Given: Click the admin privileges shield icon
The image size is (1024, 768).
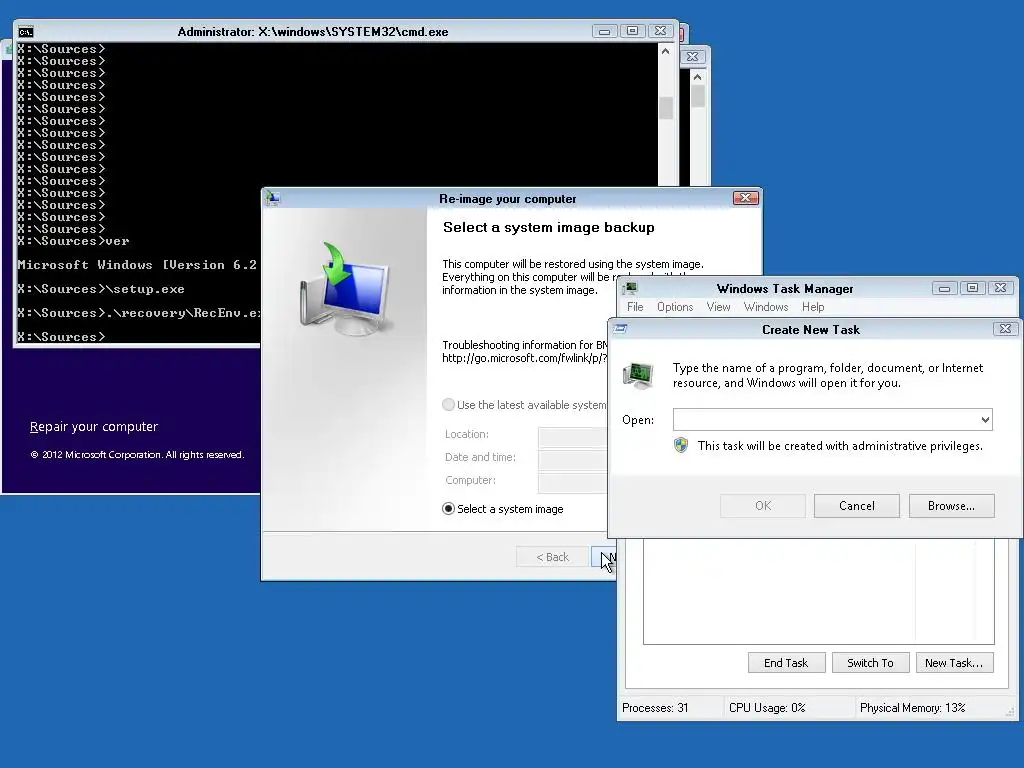Looking at the screenshot, I should pos(681,445).
